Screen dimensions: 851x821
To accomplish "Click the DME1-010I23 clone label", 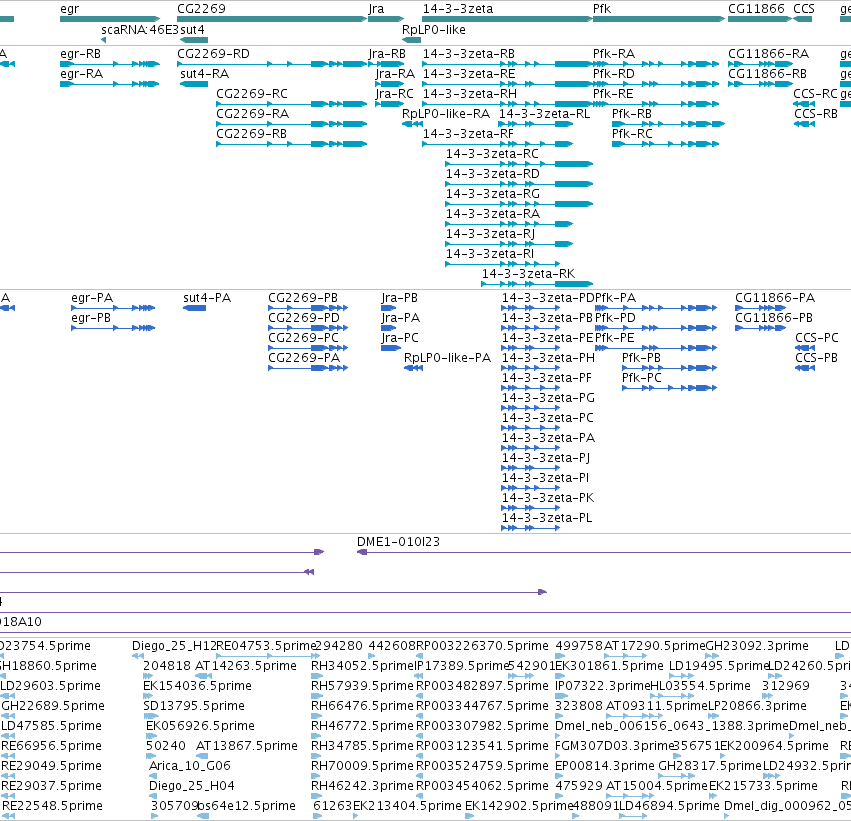I will pyautogui.click(x=398, y=542).
